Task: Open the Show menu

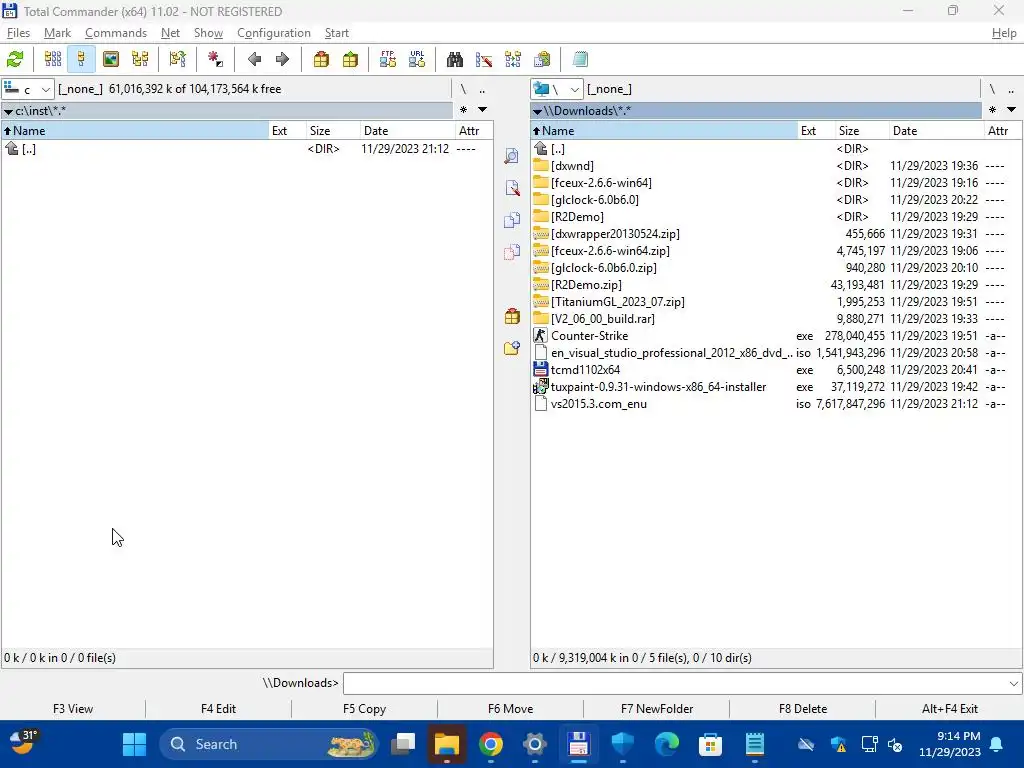Action: (x=208, y=33)
